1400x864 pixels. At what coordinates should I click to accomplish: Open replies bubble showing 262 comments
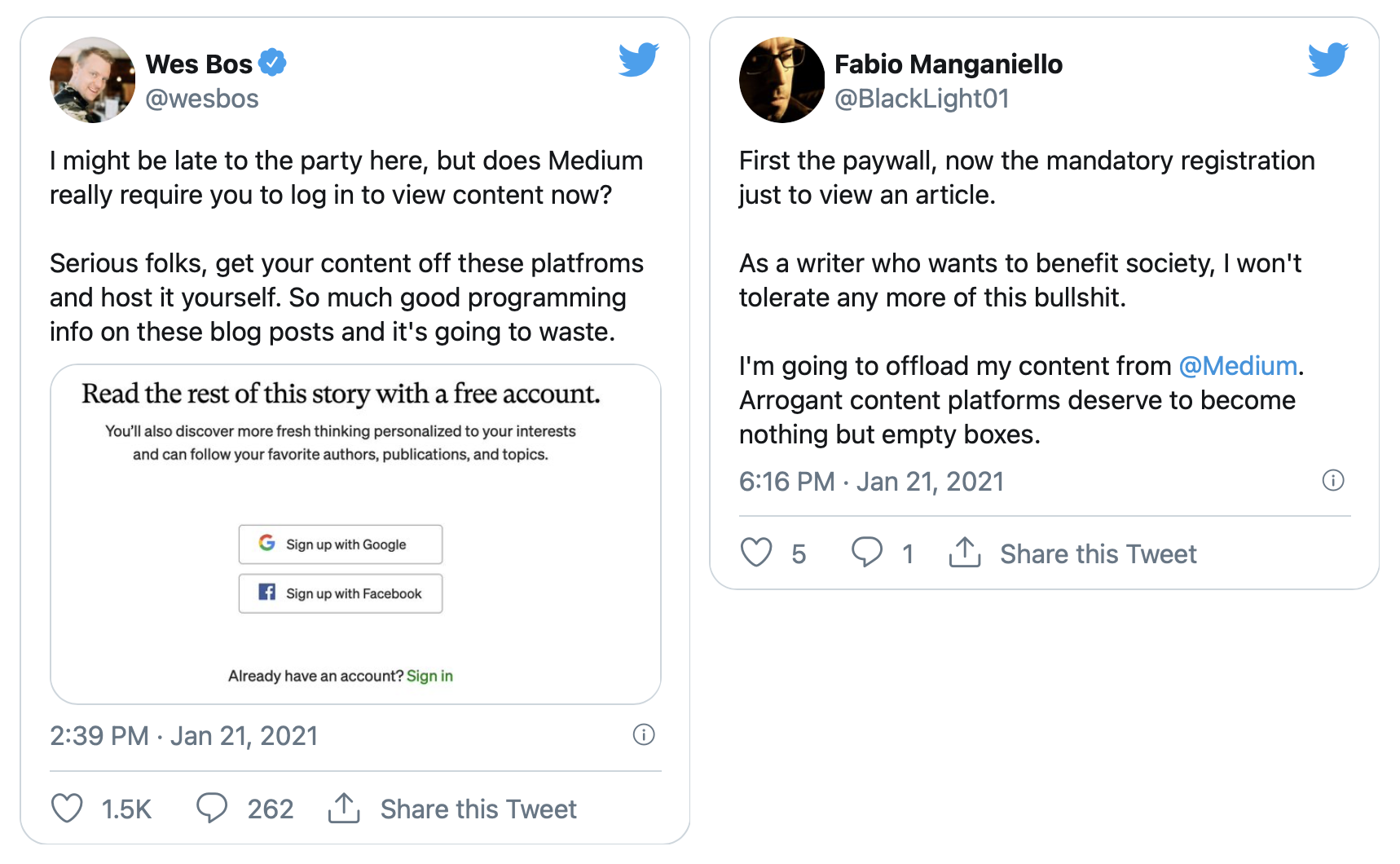point(212,808)
